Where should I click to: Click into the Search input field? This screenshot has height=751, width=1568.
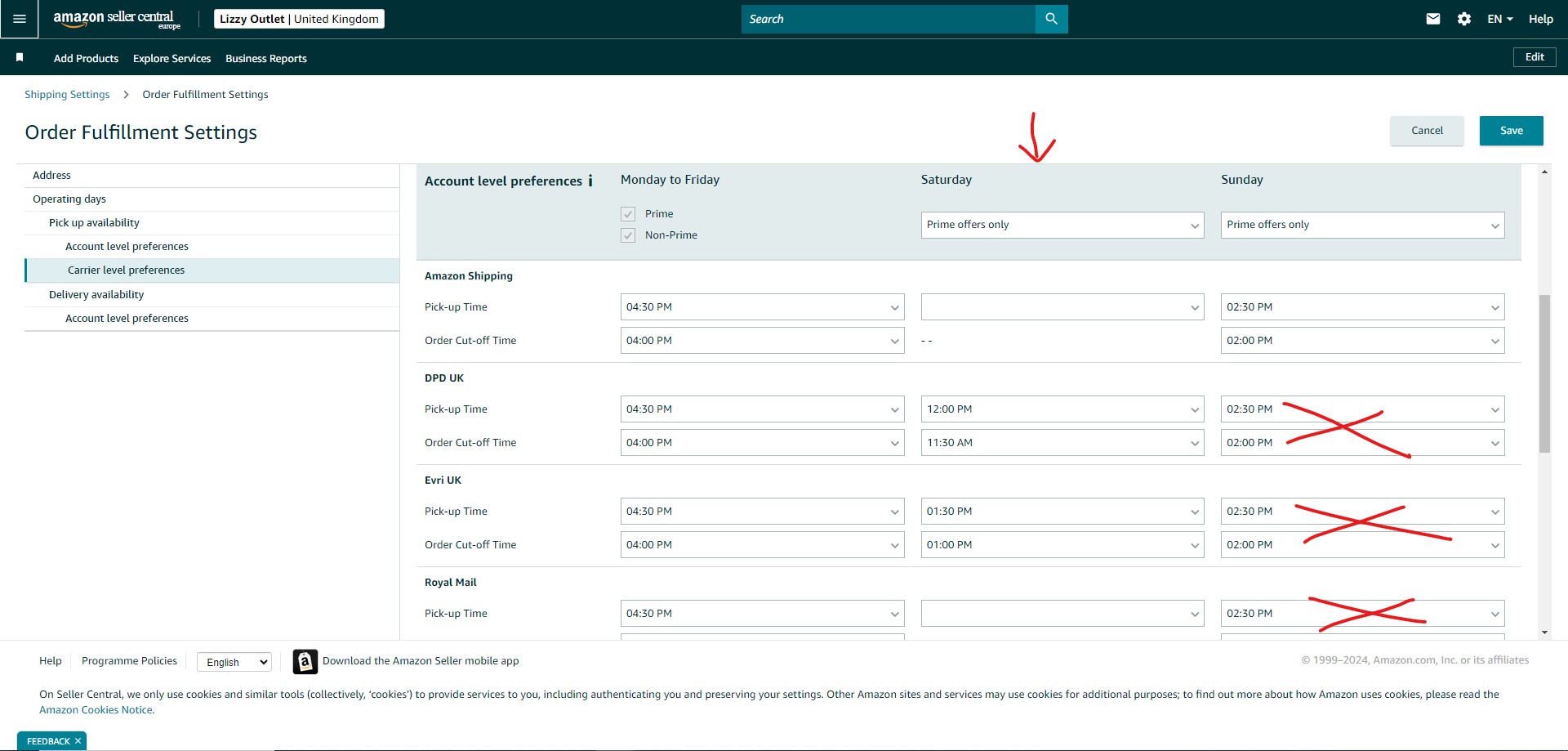click(888, 19)
